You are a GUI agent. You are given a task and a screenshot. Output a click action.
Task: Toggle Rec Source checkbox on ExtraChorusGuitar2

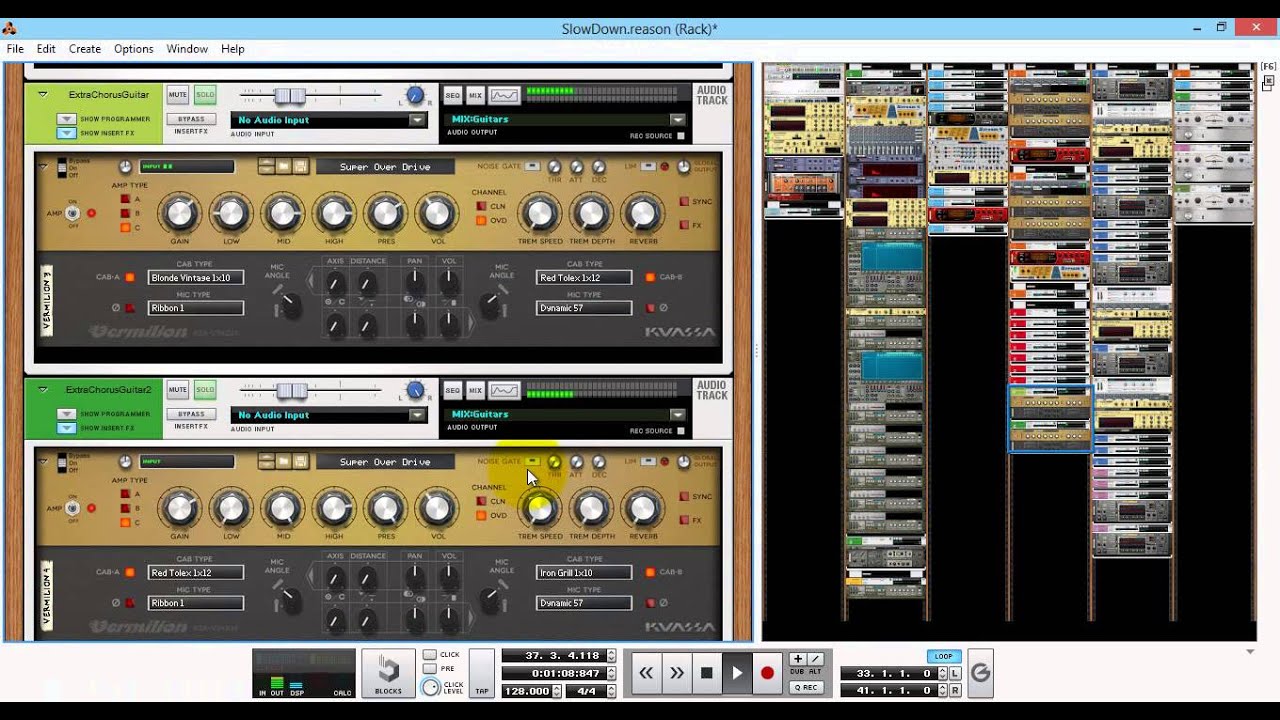(681, 431)
